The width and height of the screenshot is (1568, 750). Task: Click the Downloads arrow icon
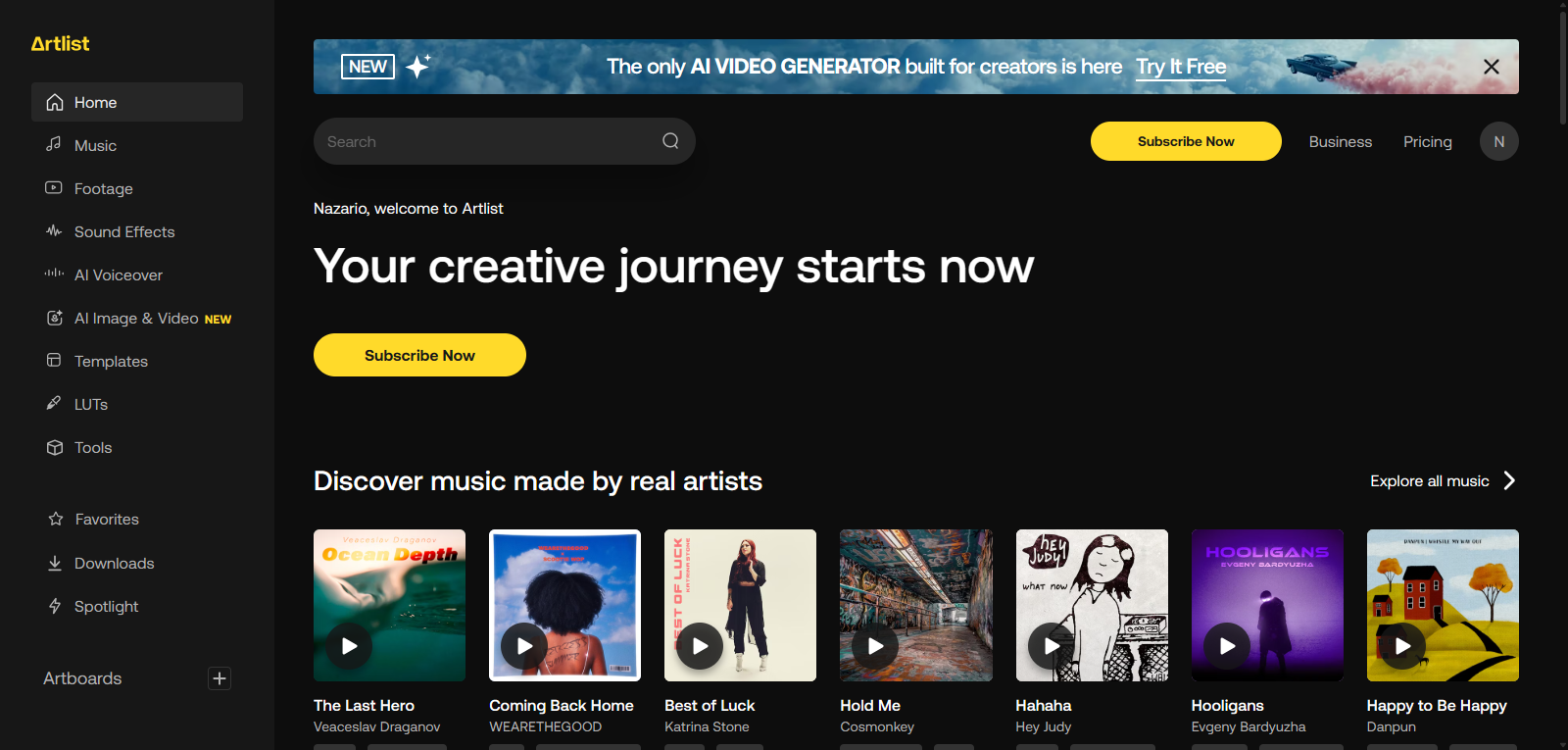click(x=55, y=563)
